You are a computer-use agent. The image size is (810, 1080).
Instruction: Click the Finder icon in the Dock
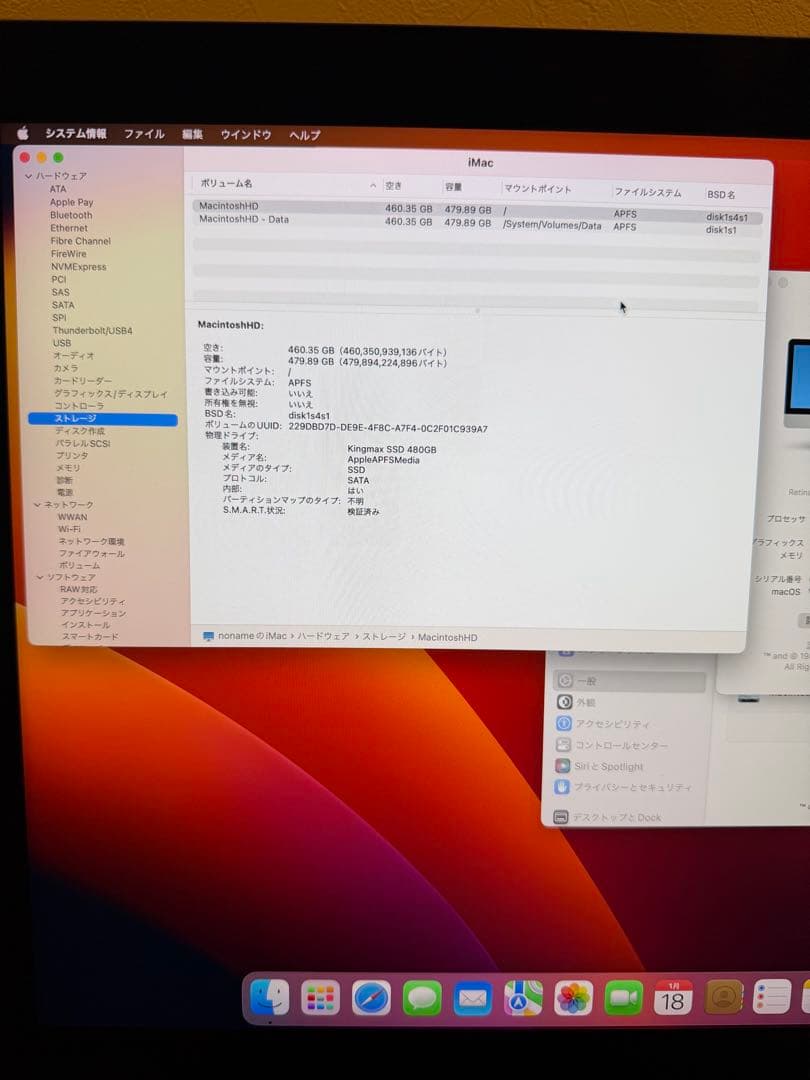point(270,998)
